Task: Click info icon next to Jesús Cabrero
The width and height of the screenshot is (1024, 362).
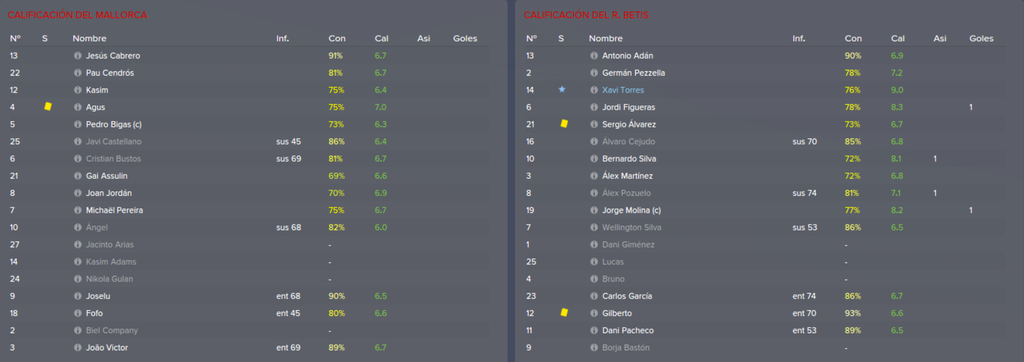Action: coord(78,56)
